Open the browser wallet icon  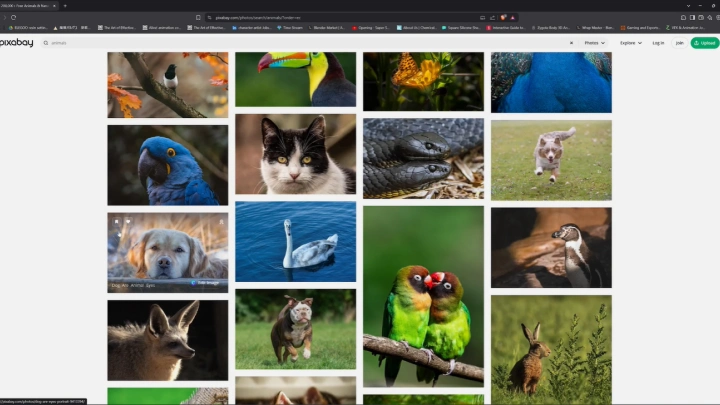(701, 17)
